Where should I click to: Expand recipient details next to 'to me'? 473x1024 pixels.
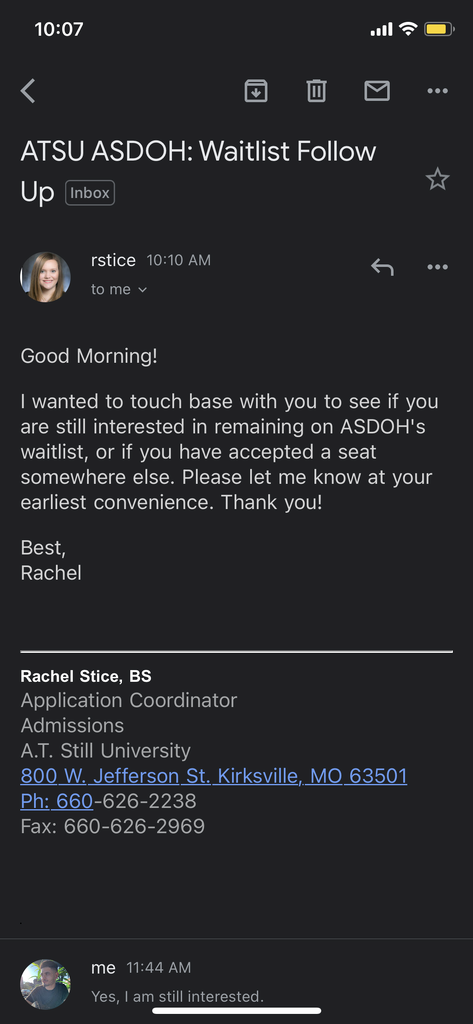click(142, 290)
